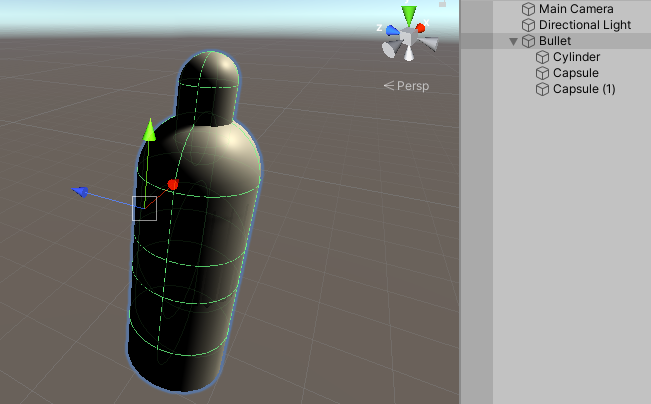The image size is (651, 404).
Task: Click the move gizmo plane square handle
Action: (144, 208)
